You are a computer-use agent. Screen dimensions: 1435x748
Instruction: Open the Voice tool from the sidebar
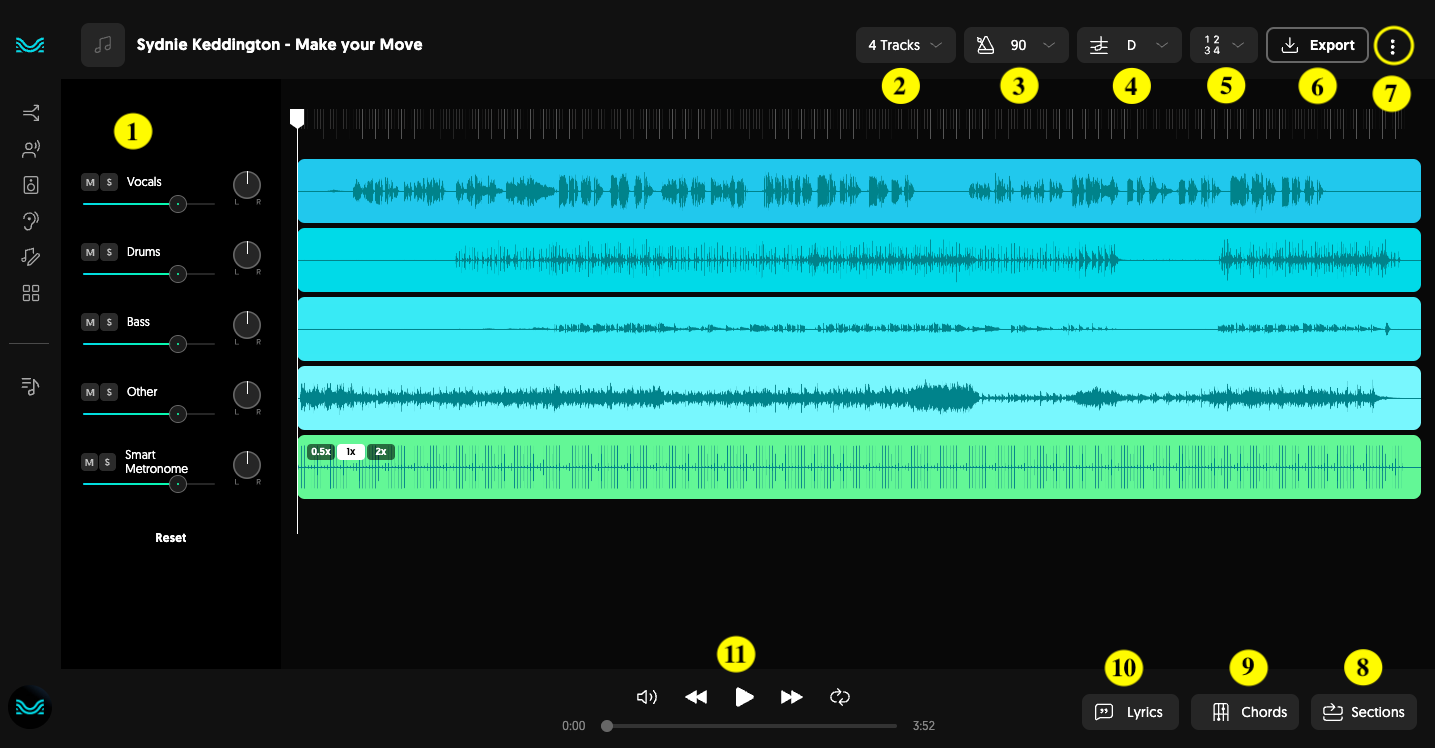point(29,148)
